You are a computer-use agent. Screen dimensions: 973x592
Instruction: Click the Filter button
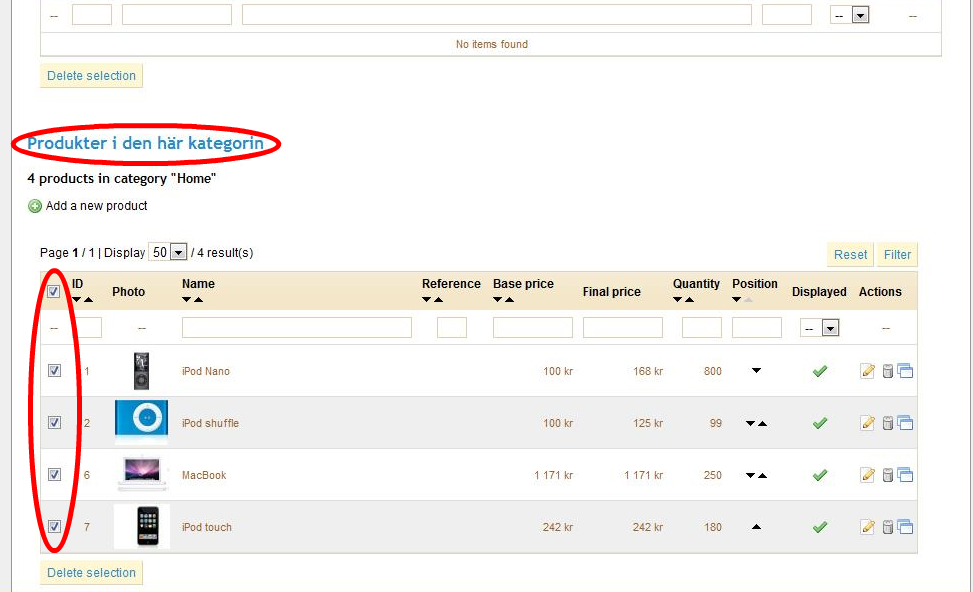897,254
